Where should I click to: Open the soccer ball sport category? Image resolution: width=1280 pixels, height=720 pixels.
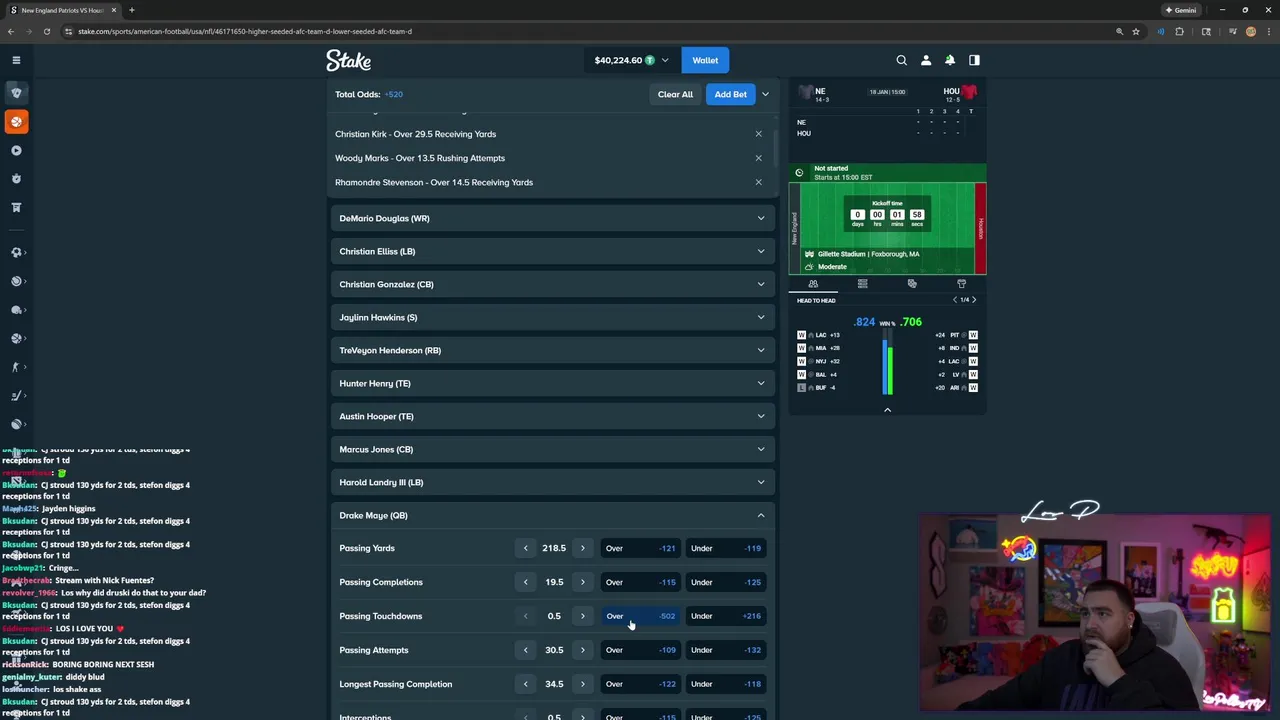pyautogui.click(x=16, y=252)
